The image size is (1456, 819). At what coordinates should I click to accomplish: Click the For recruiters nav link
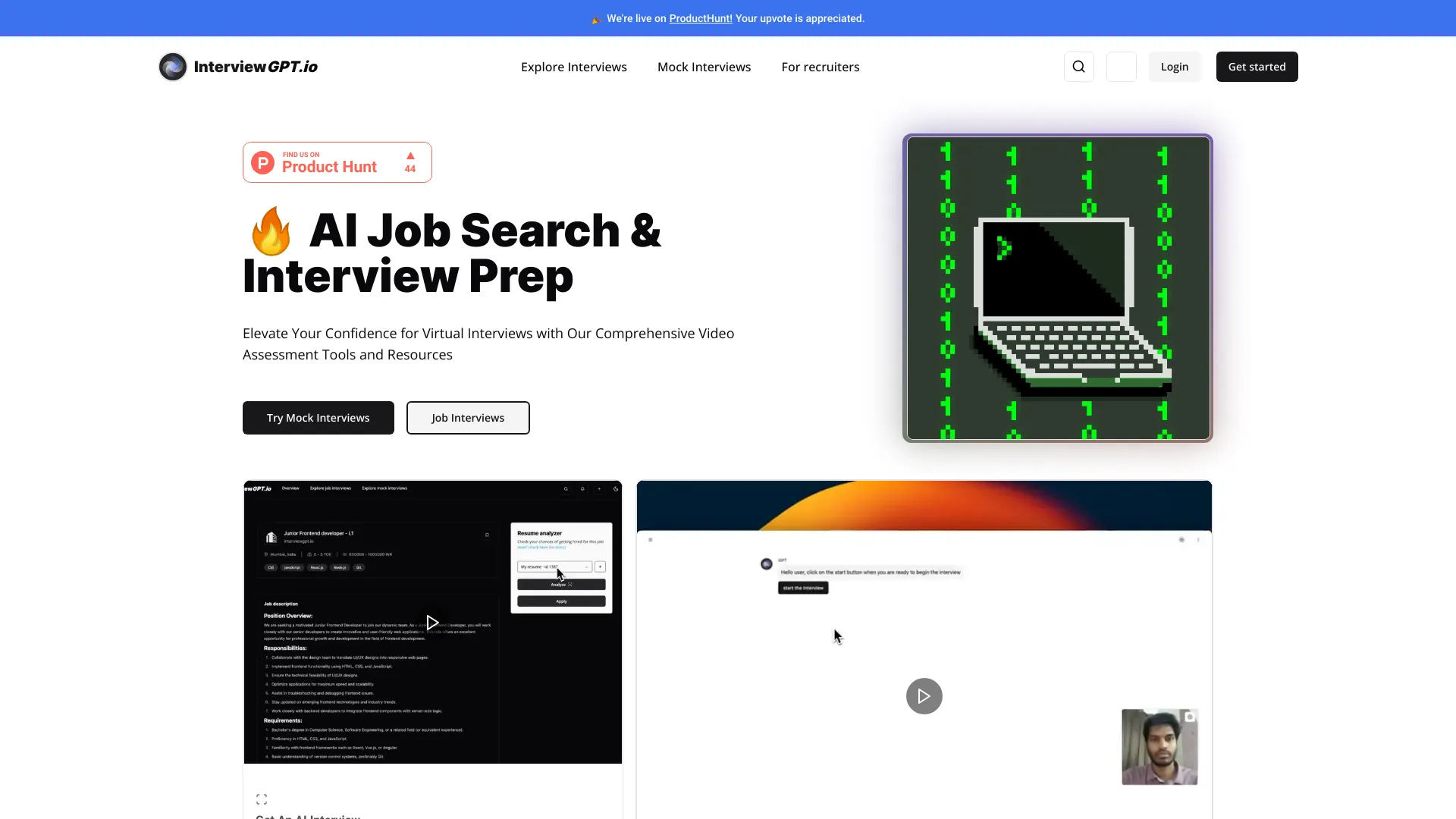(x=820, y=66)
